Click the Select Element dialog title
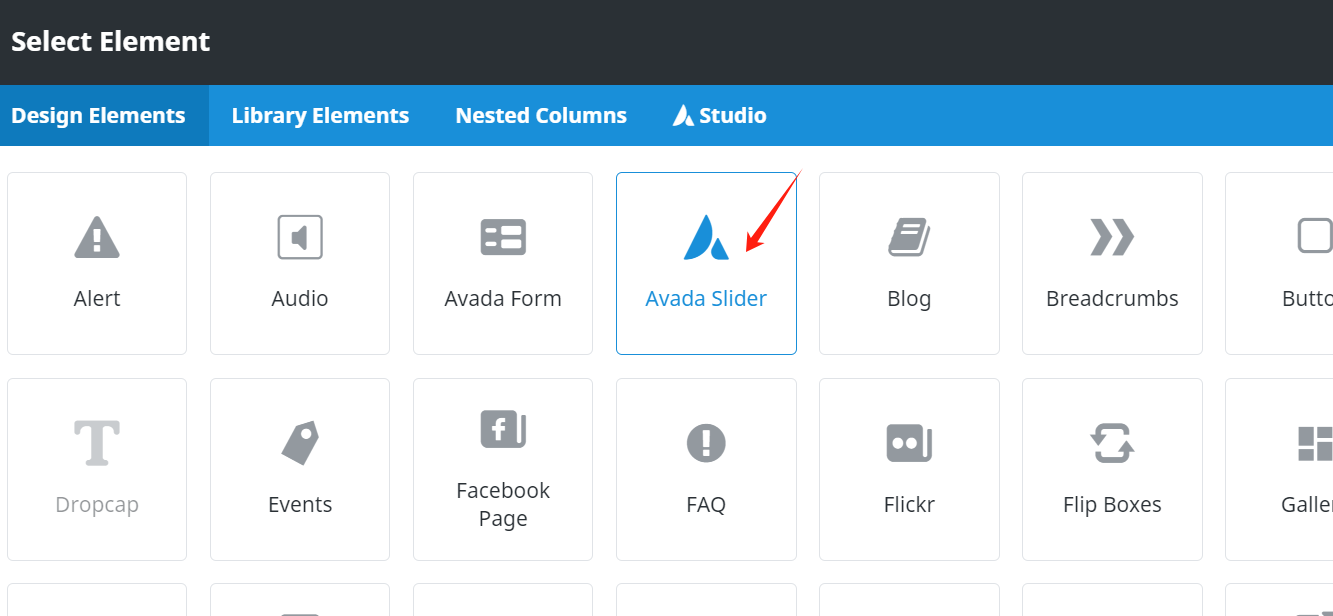 [110, 41]
